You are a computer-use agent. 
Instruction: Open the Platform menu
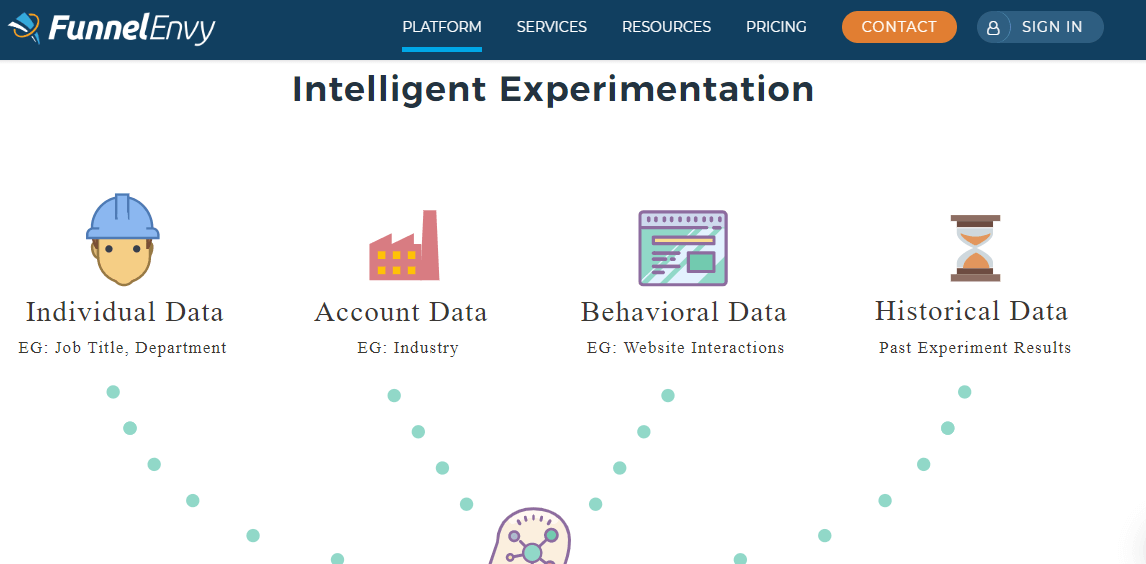(x=441, y=27)
